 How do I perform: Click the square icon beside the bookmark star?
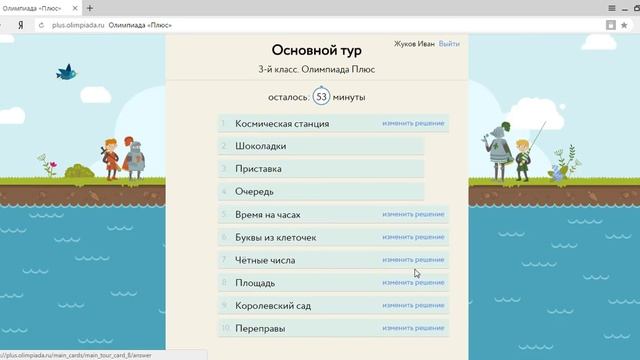coord(611,25)
